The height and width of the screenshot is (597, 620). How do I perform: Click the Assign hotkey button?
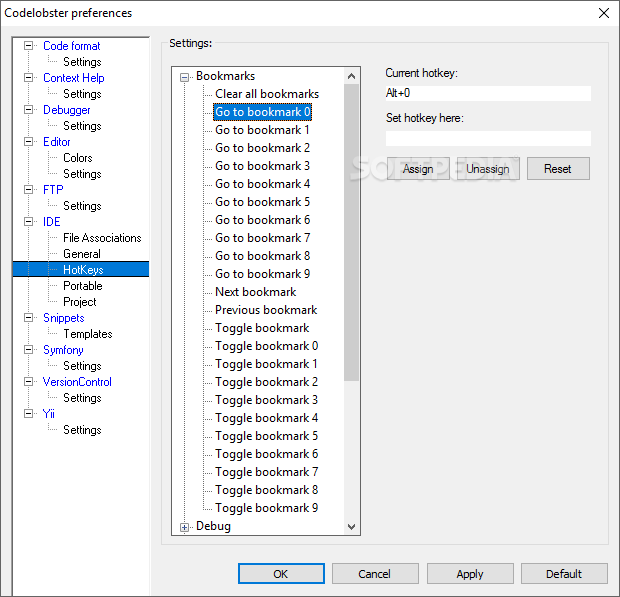418,169
